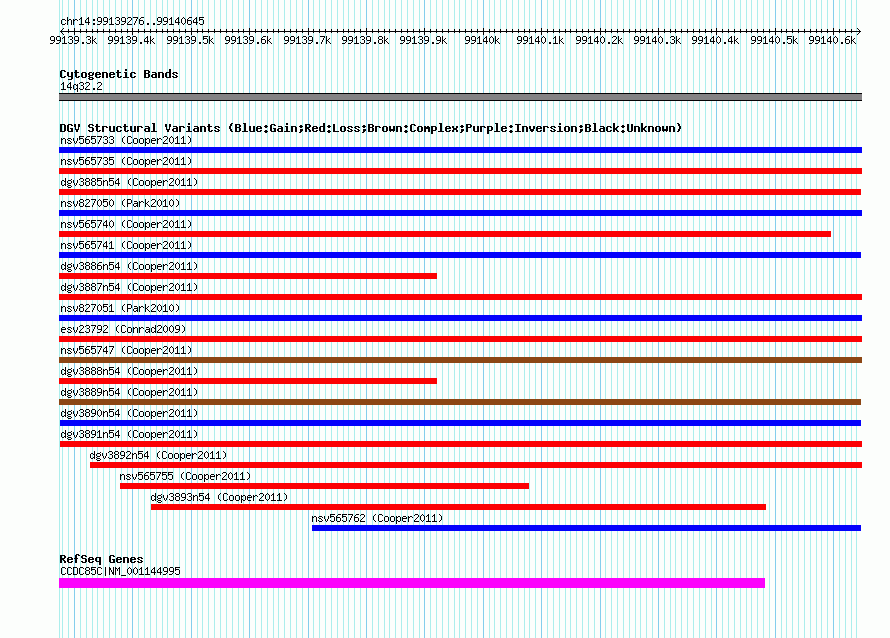
Task: Click the brown complex bar for dgv3889n54
Action: tap(460, 402)
